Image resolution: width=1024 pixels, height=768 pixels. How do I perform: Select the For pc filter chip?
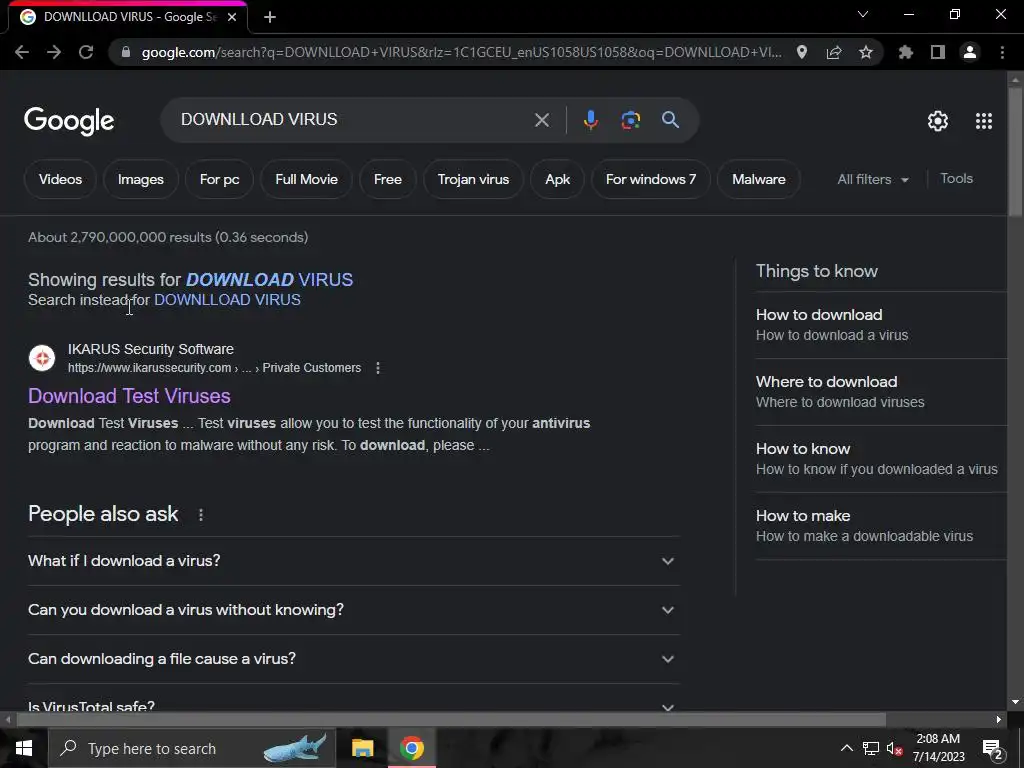219,179
